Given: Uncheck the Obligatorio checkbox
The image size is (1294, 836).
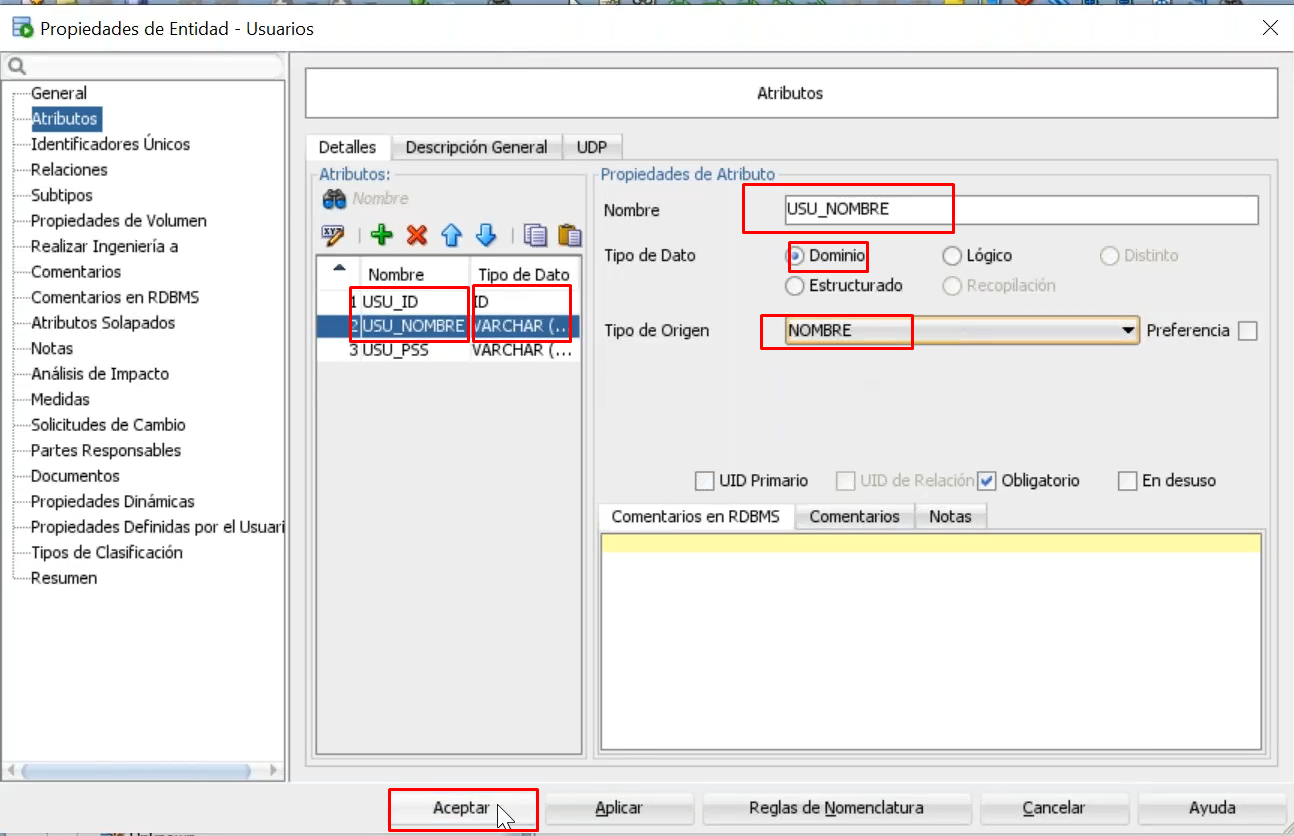Looking at the screenshot, I should tap(987, 481).
